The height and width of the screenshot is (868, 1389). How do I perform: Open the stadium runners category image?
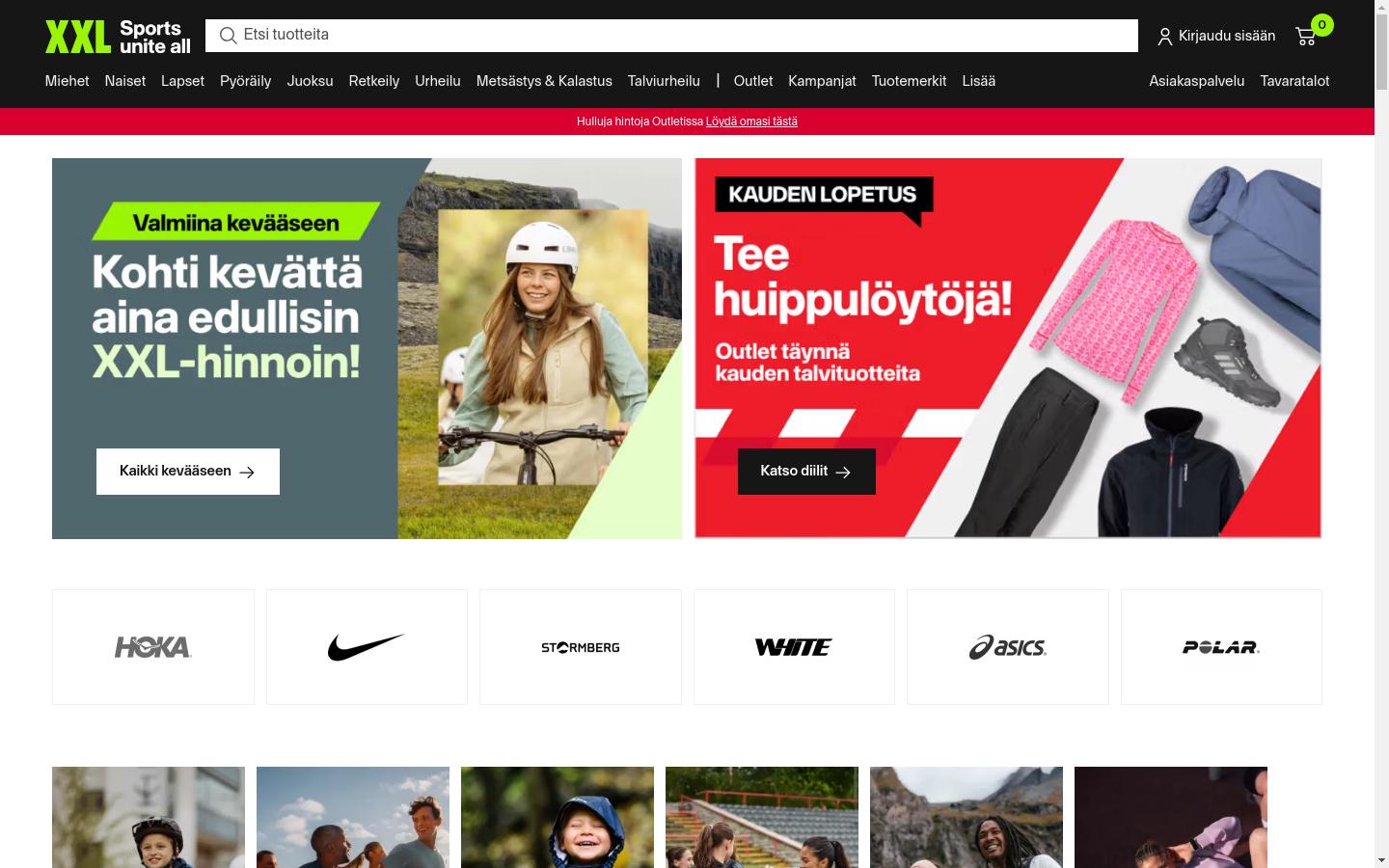point(762,817)
